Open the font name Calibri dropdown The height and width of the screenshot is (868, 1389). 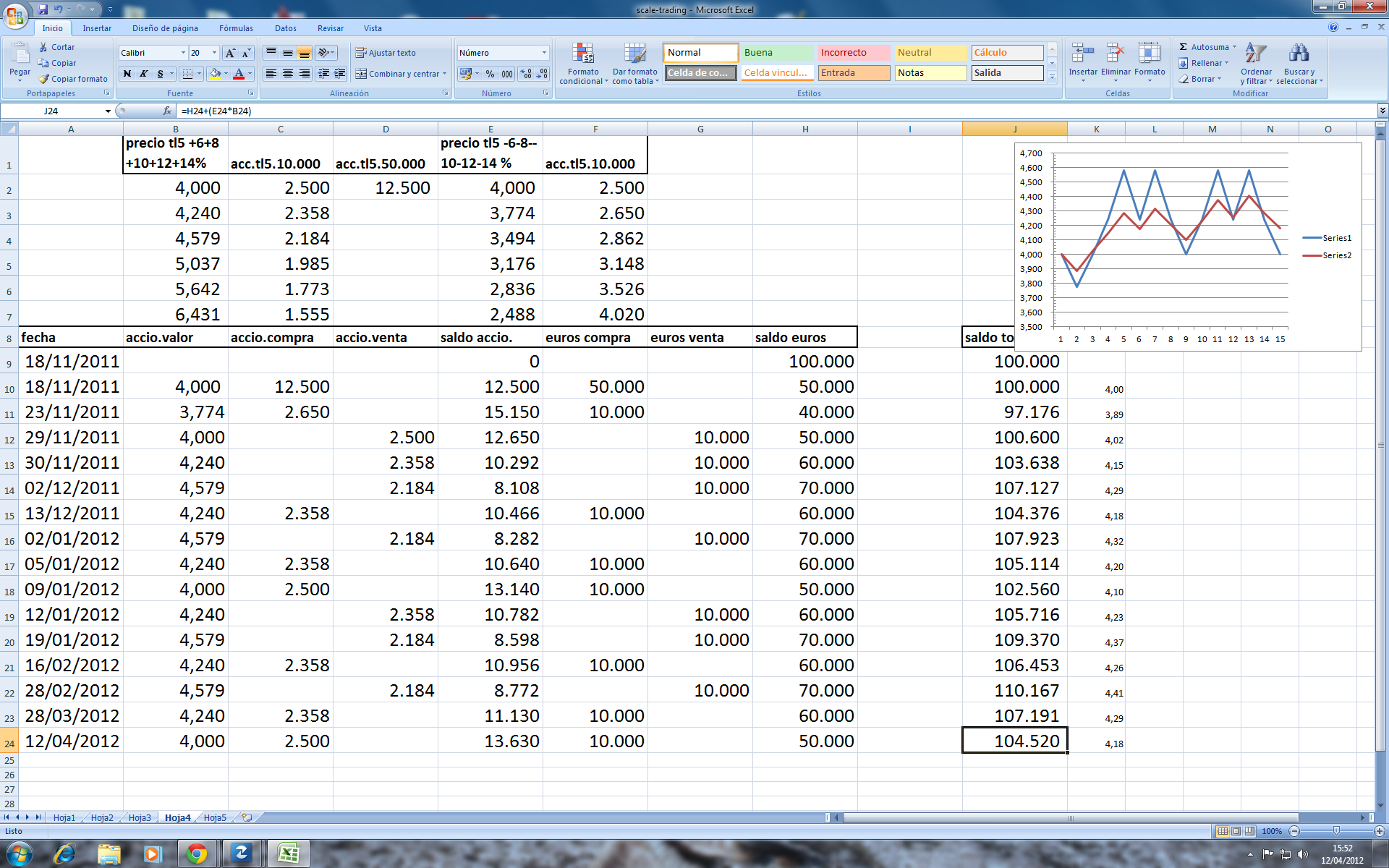point(182,53)
